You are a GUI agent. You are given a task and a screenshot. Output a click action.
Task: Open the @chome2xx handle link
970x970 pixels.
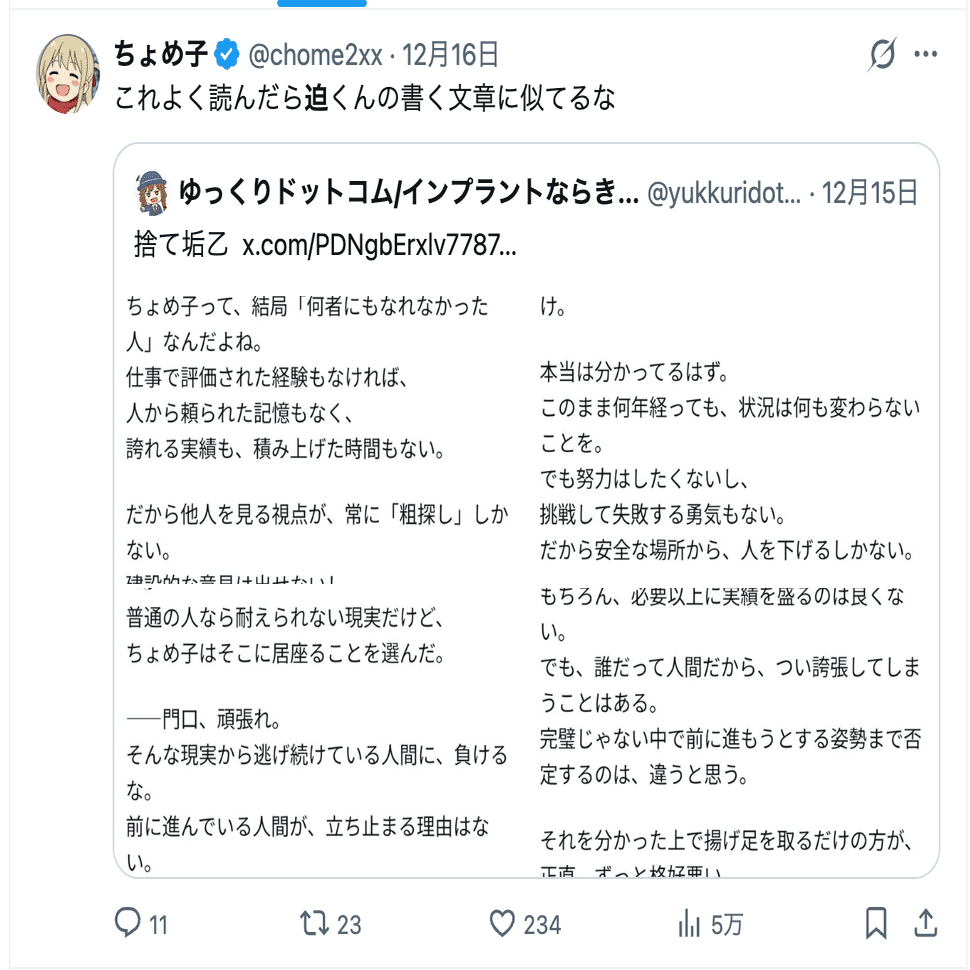pos(314,55)
